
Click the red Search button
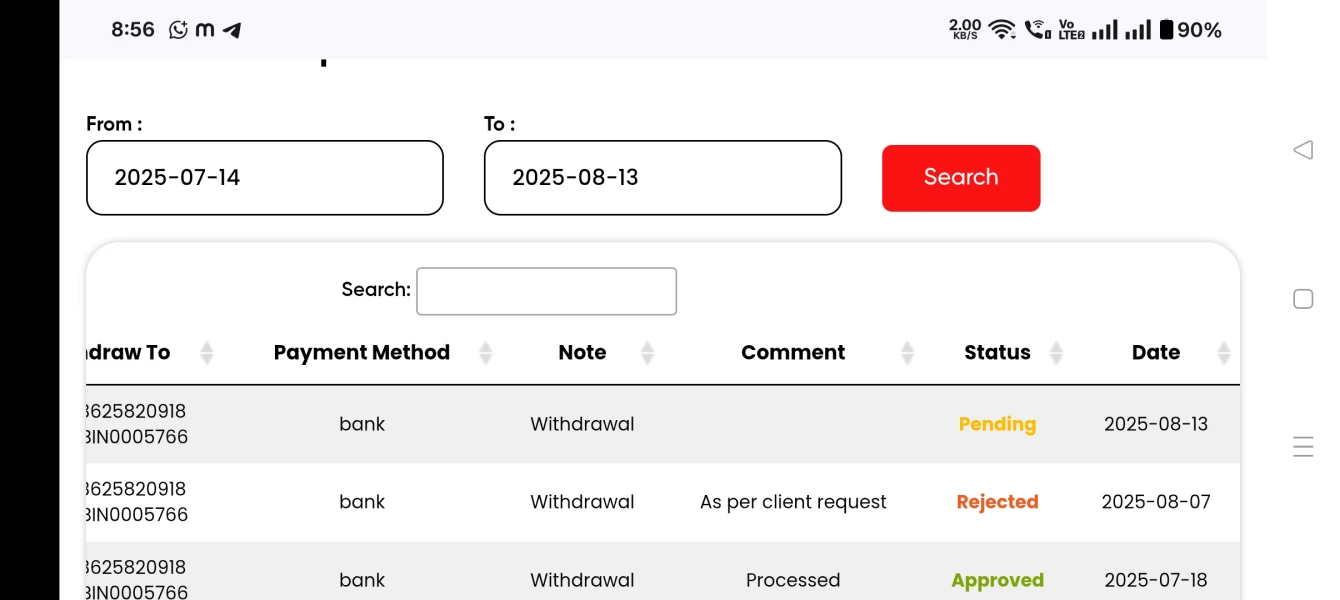tap(960, 178)
